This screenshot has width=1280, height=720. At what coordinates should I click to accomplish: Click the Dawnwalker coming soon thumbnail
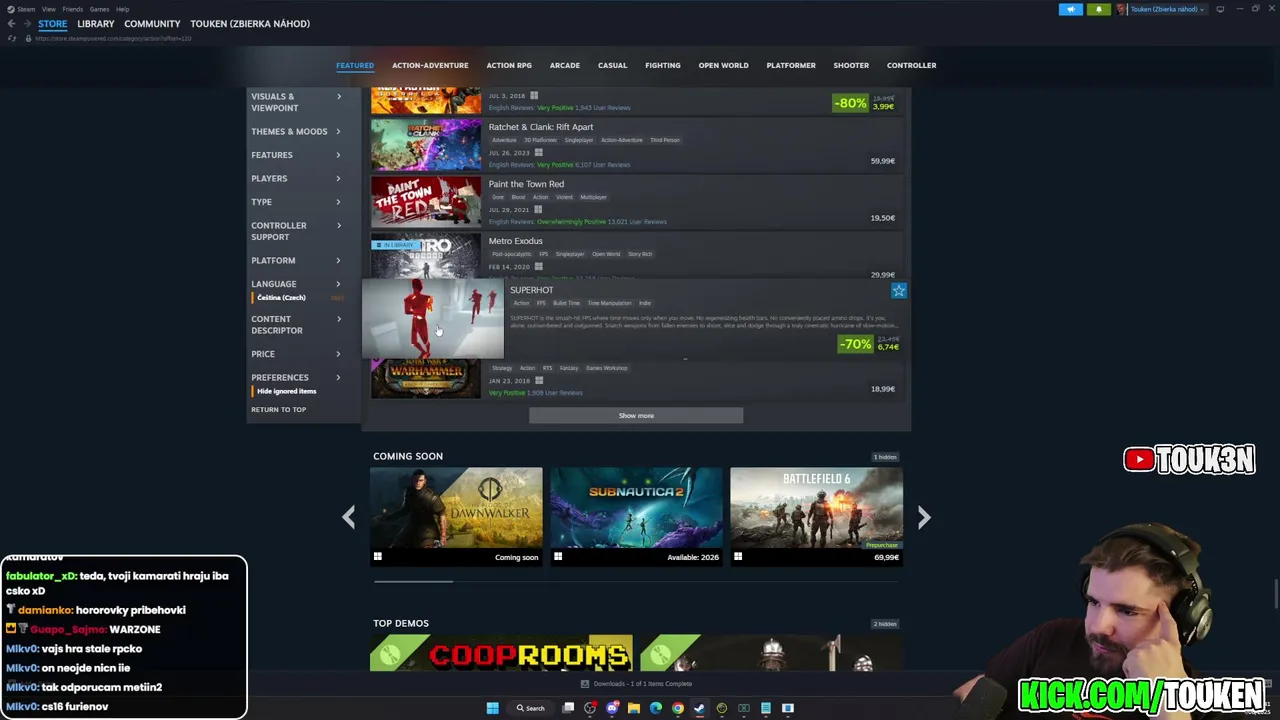[456, 507]
